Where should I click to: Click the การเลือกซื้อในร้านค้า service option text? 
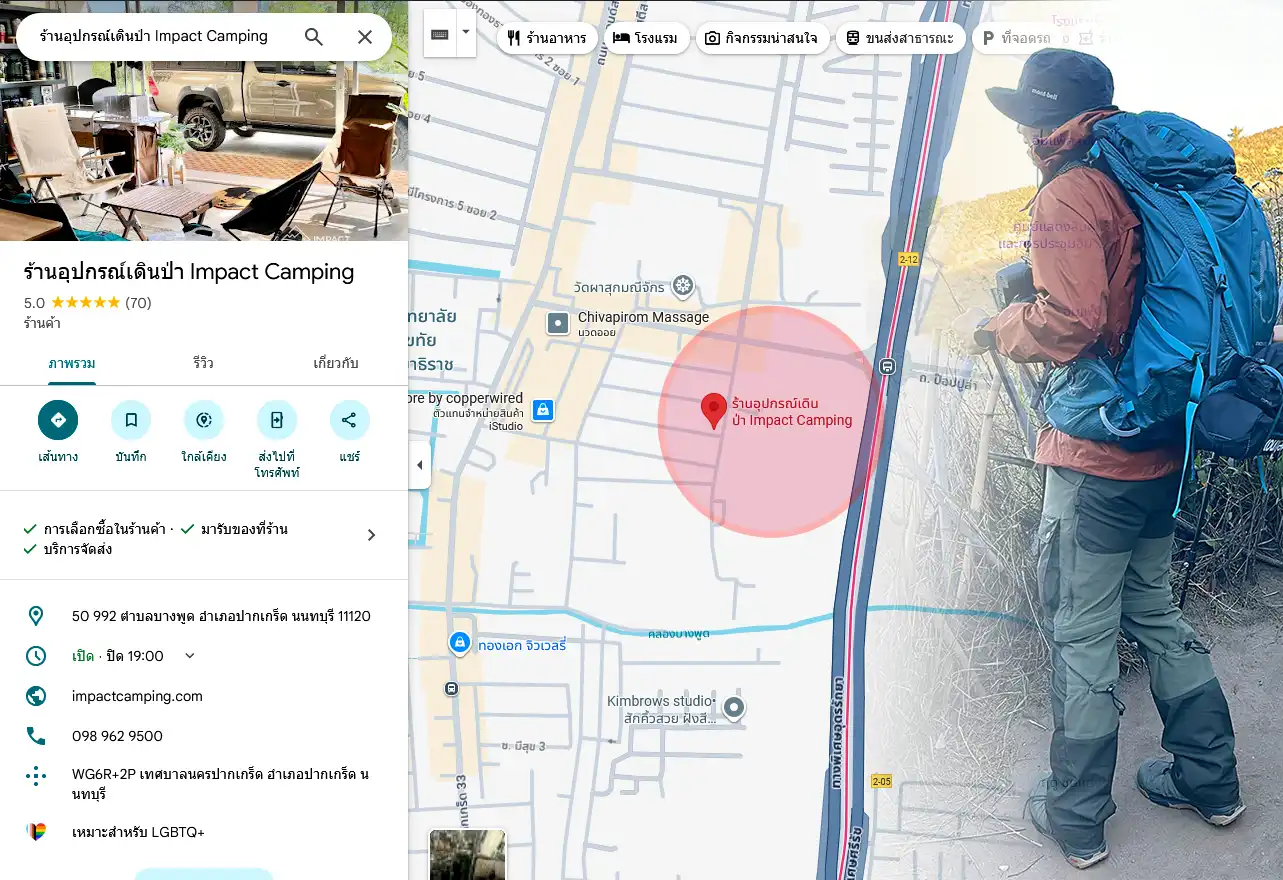click(105, 528)
